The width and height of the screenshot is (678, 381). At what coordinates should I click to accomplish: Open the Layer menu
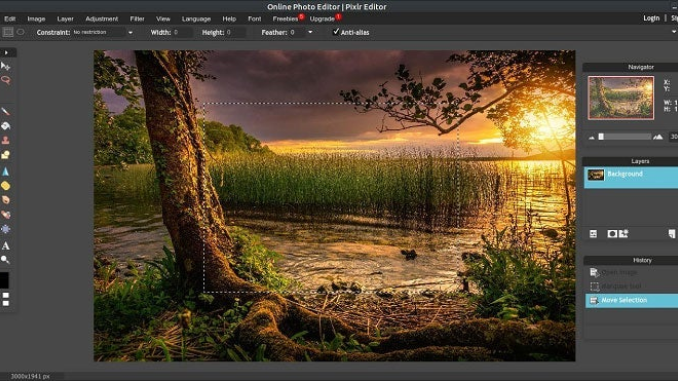[x=65, y=19]
